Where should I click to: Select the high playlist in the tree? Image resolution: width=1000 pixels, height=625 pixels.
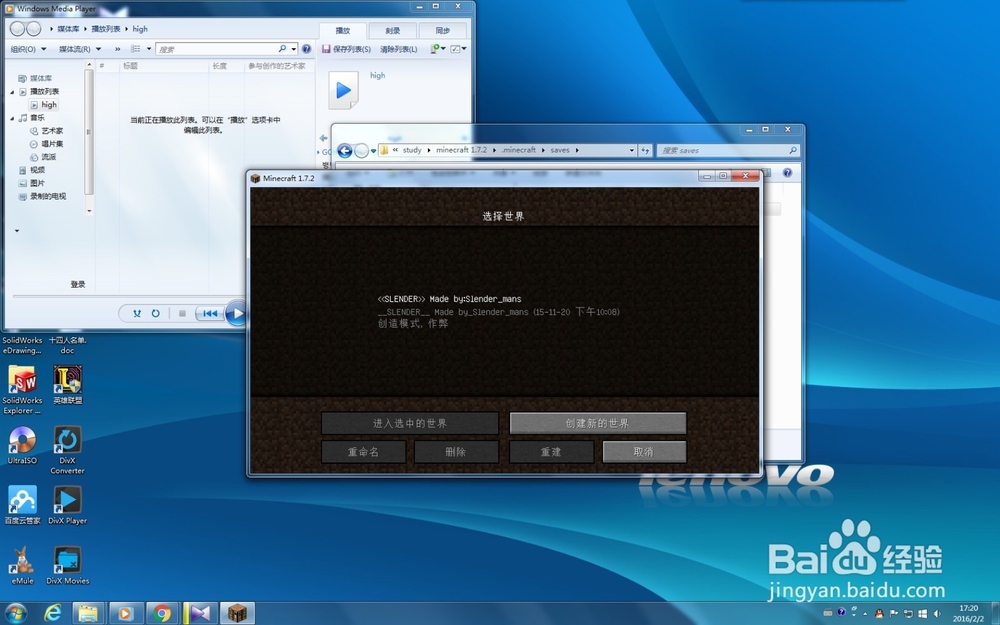44,105
